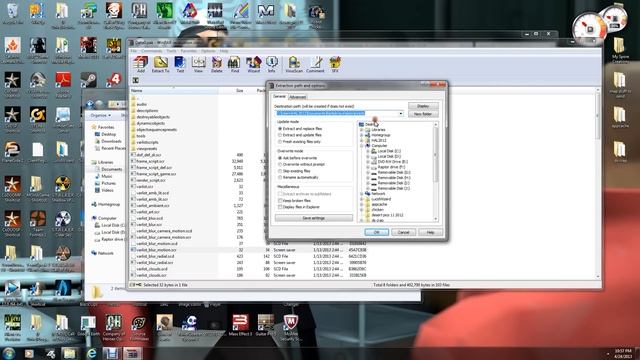The height and width of the screenshot is (360, 640).
Task: Click Cancel in the extraction dialog
Action: point(403,232)
